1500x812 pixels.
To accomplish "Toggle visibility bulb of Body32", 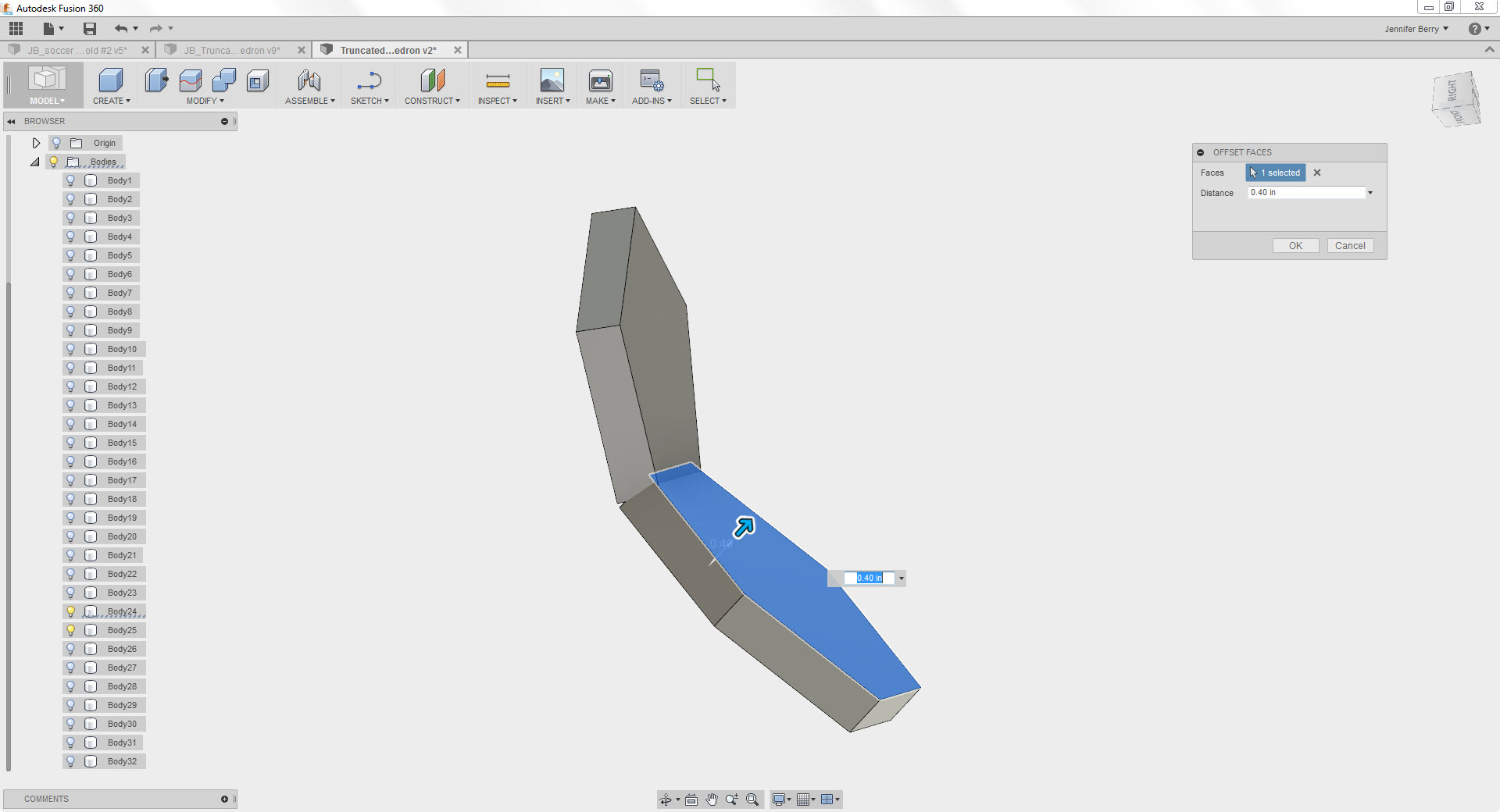I will click(70, 761).
